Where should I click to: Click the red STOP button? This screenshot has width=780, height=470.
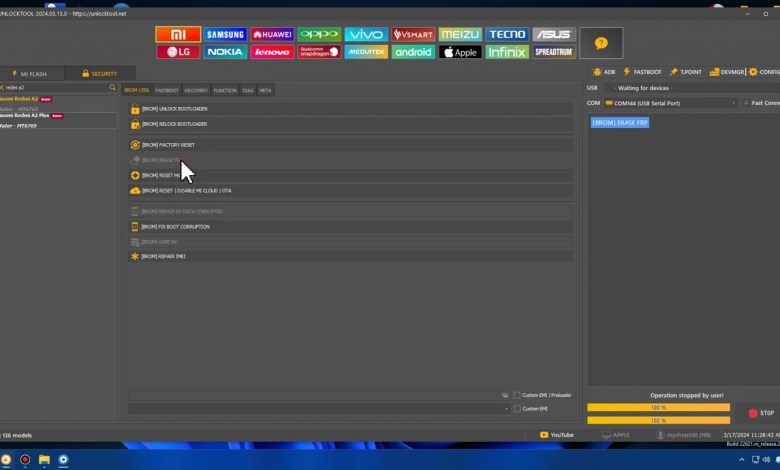[x=761, y=413]
